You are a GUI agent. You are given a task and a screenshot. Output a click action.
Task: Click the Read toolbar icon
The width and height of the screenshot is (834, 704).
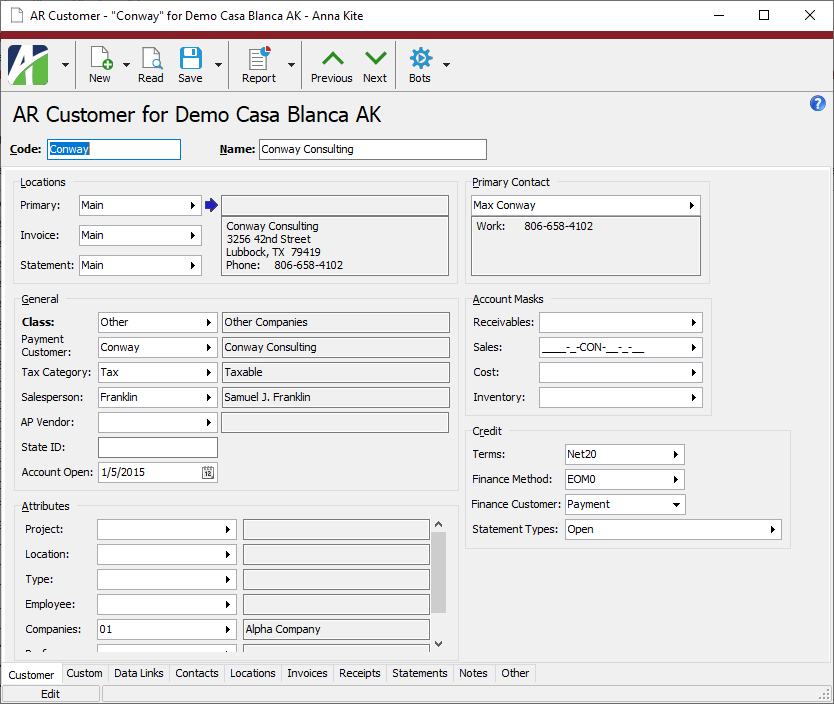pyautogui.click(x=151, y=64)
